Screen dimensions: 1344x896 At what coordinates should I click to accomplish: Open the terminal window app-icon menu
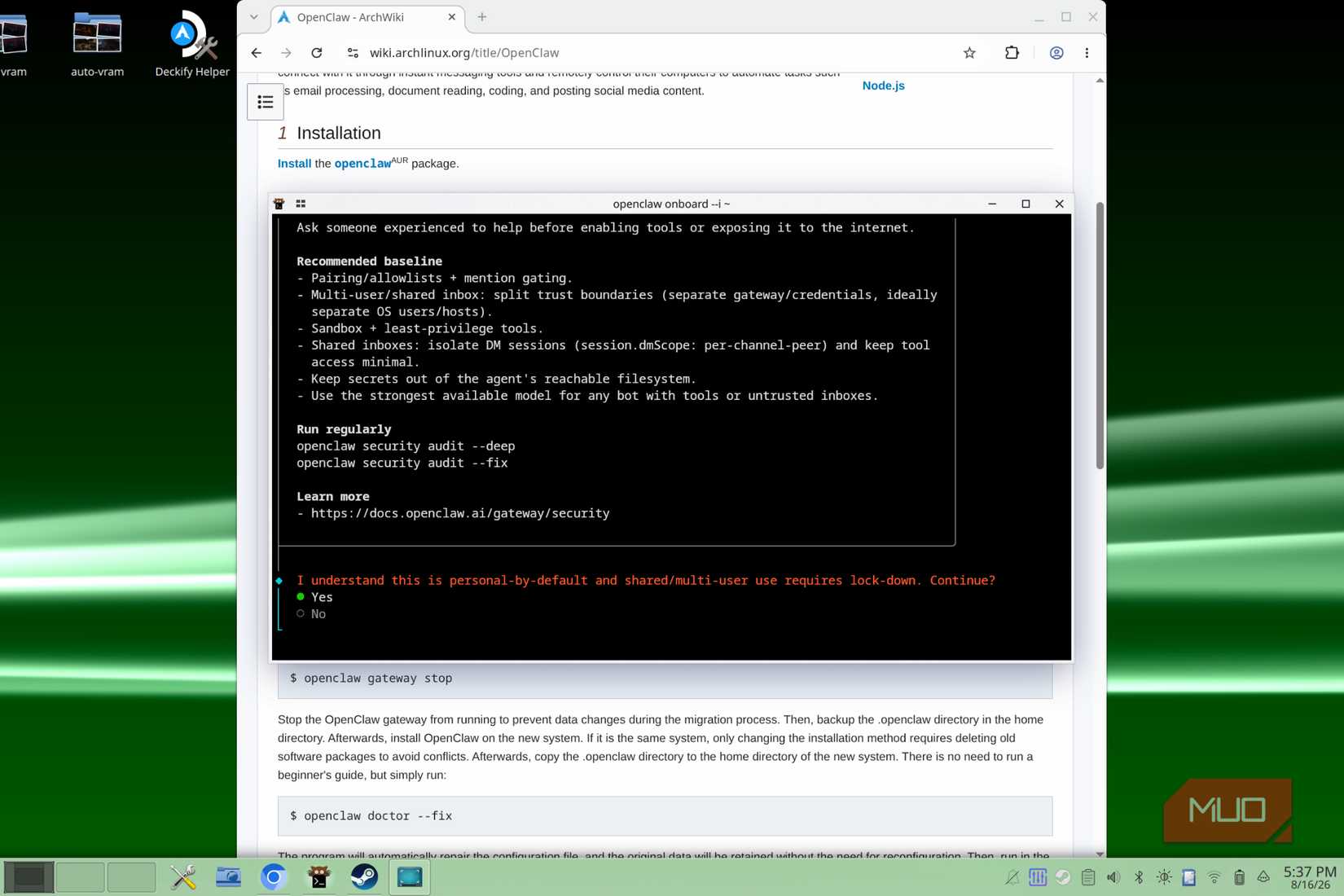[x=279, y=204]
